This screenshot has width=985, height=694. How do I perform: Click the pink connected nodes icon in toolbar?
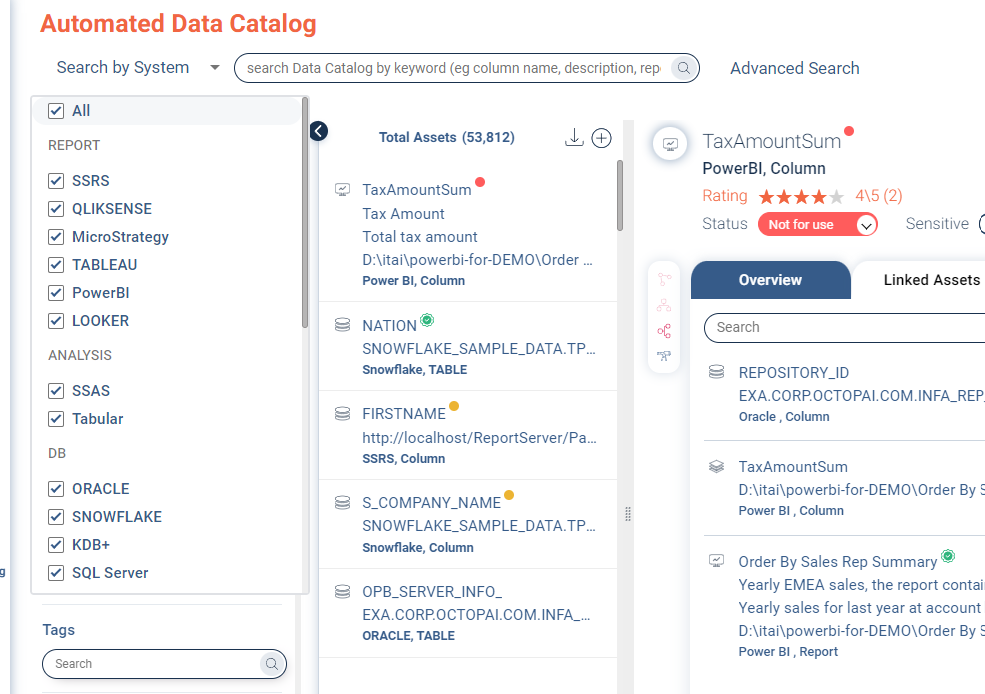click(x=664, y=331)
